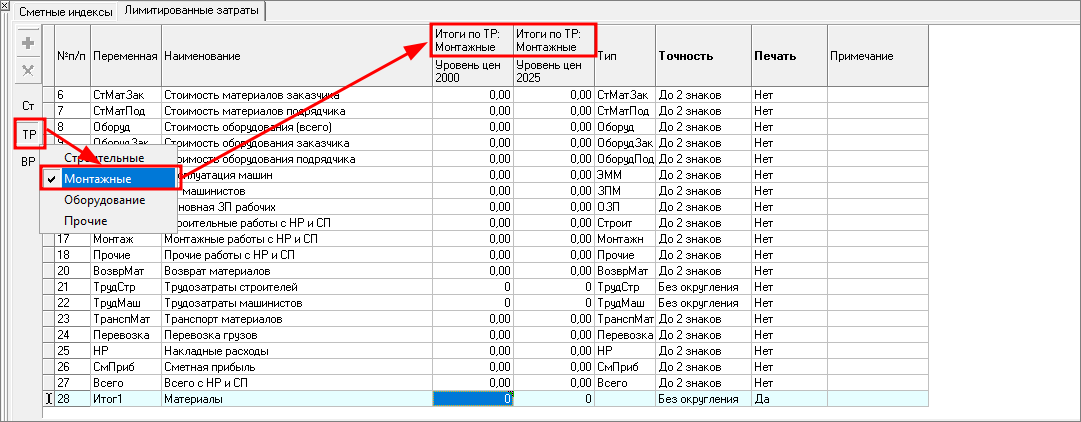
Task: Click the plus (add row) icon
Action: (28, 45)
